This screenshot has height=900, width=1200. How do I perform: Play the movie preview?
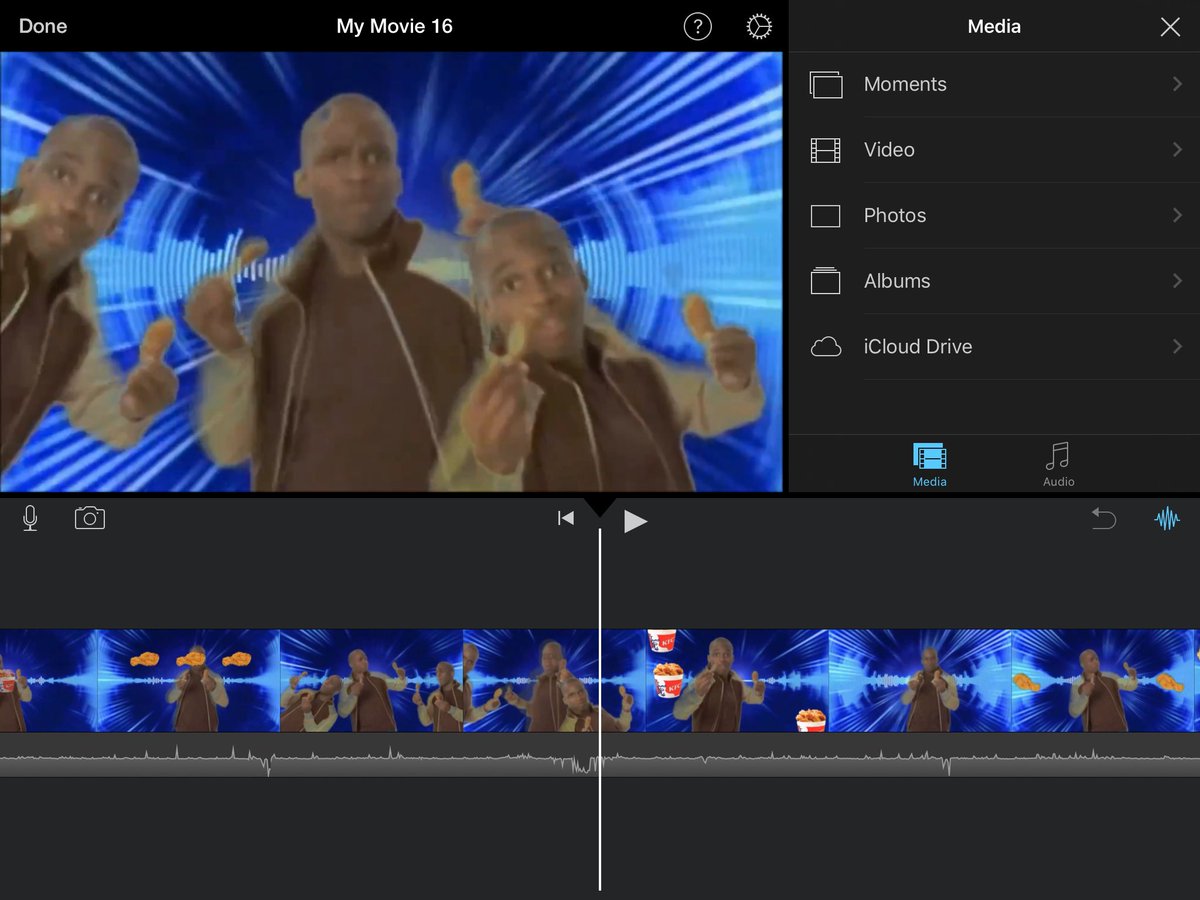tap(635, 520)
